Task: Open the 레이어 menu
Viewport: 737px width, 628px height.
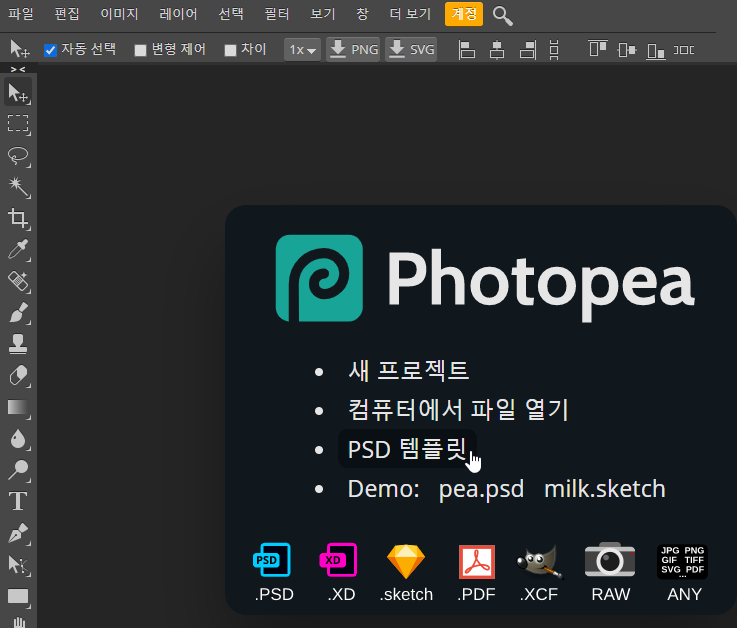Action: (178, 14)
